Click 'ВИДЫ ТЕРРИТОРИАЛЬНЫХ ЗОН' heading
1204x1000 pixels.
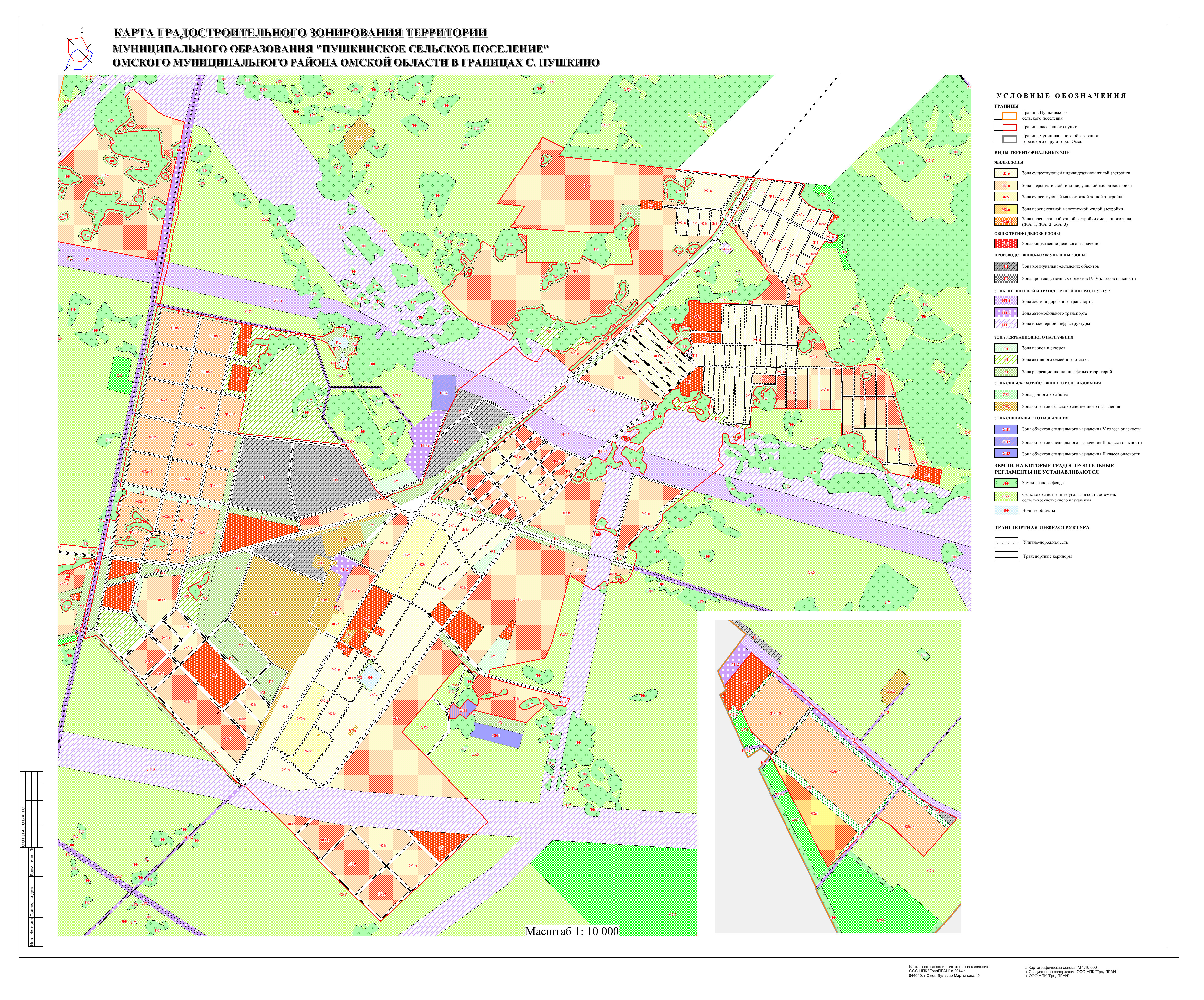click(x=1032, y=153)
